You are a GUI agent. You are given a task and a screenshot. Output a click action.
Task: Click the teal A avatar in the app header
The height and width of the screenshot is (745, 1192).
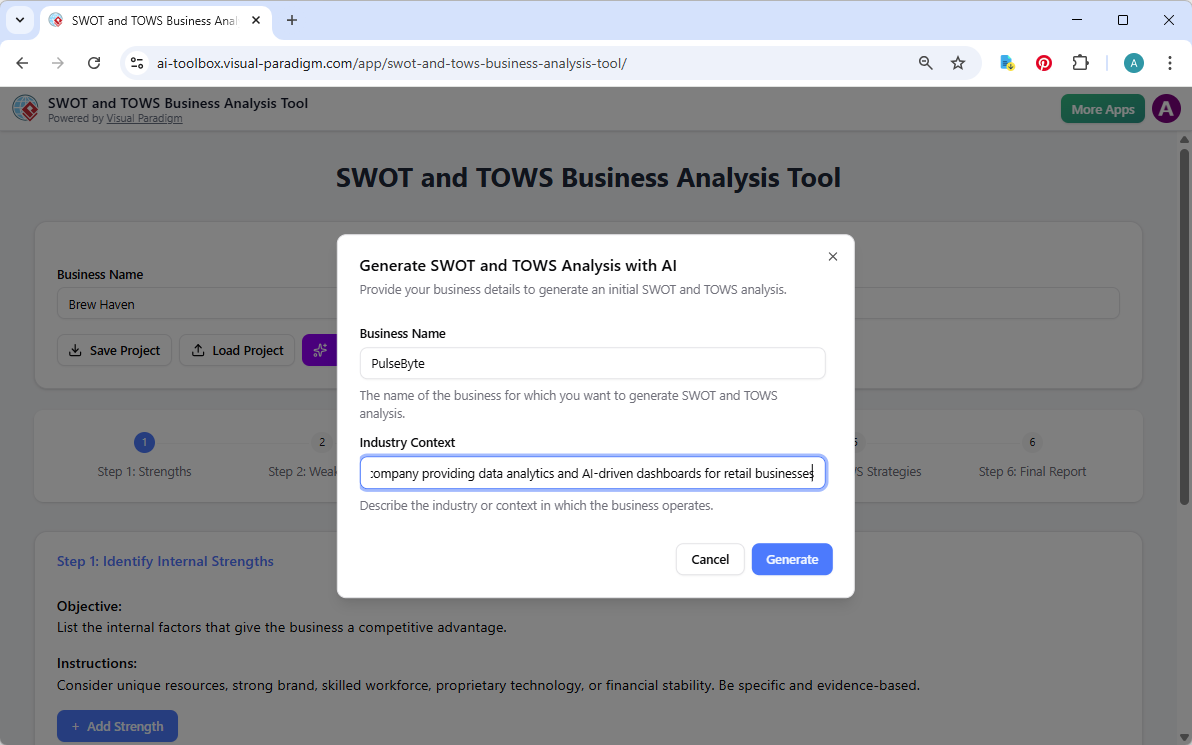[1166, 108]
